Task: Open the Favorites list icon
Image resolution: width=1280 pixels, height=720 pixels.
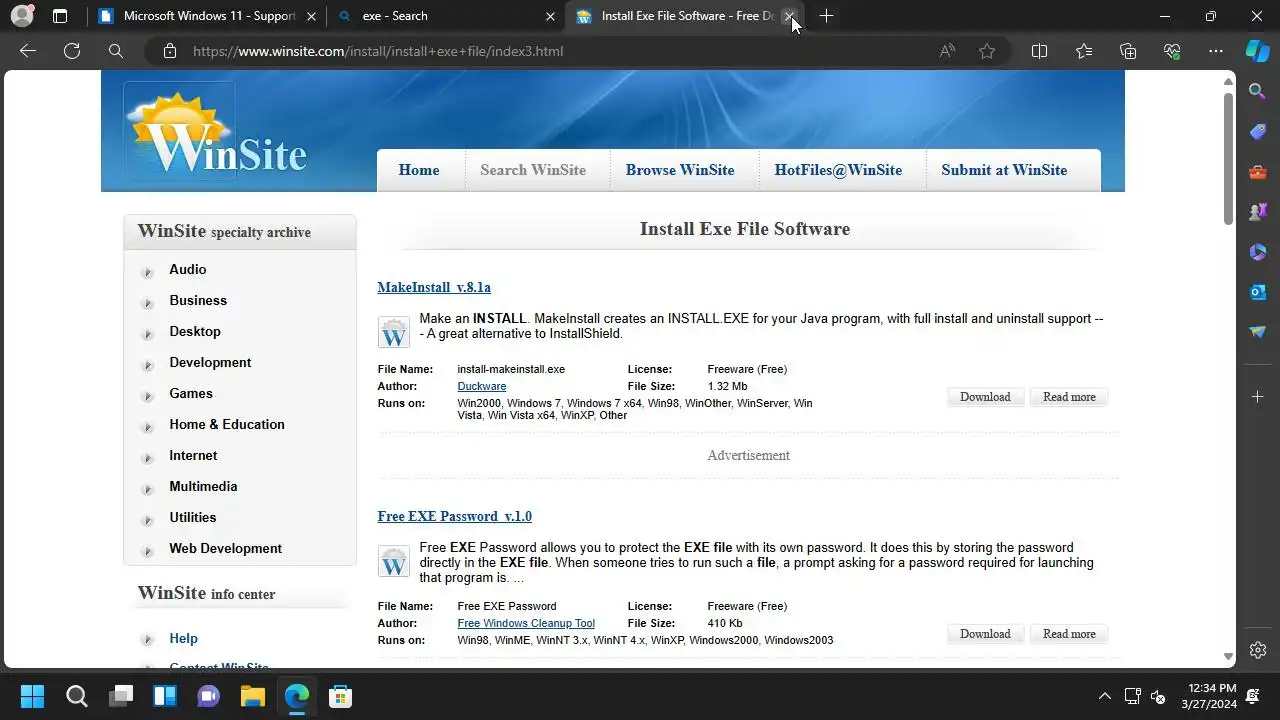Action: click(1084, 51)
